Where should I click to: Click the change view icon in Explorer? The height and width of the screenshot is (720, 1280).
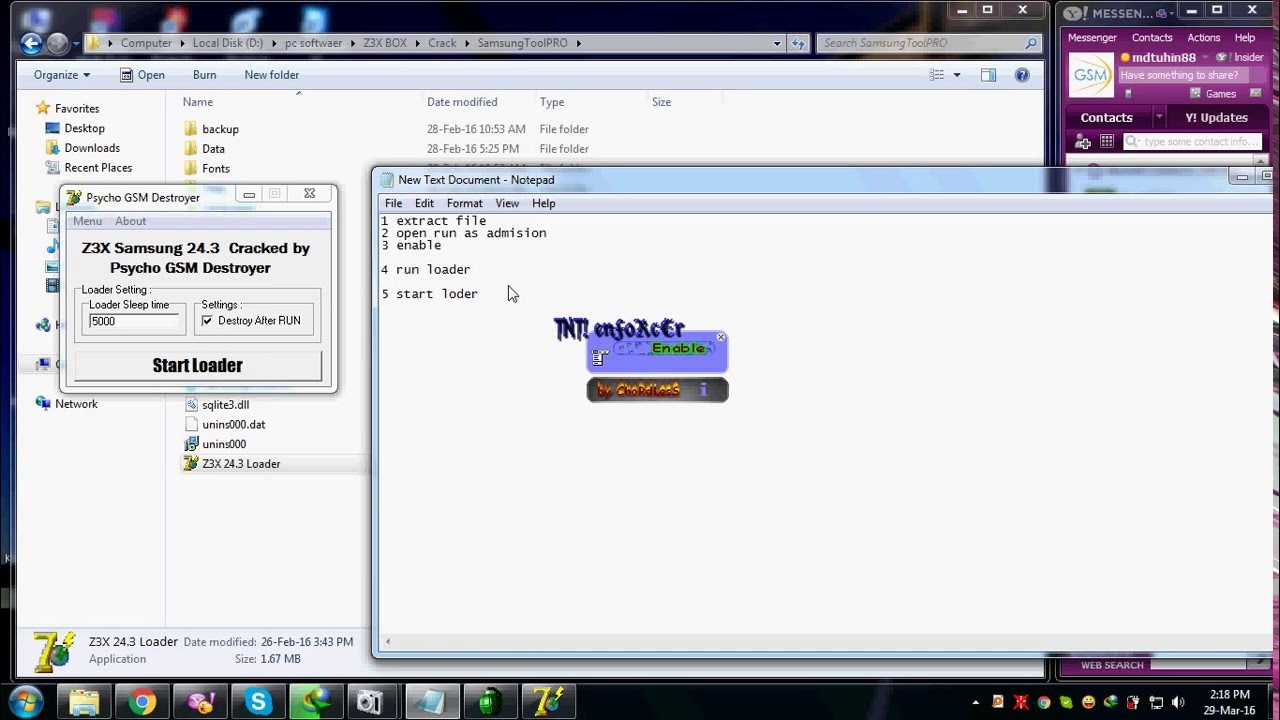936,75
